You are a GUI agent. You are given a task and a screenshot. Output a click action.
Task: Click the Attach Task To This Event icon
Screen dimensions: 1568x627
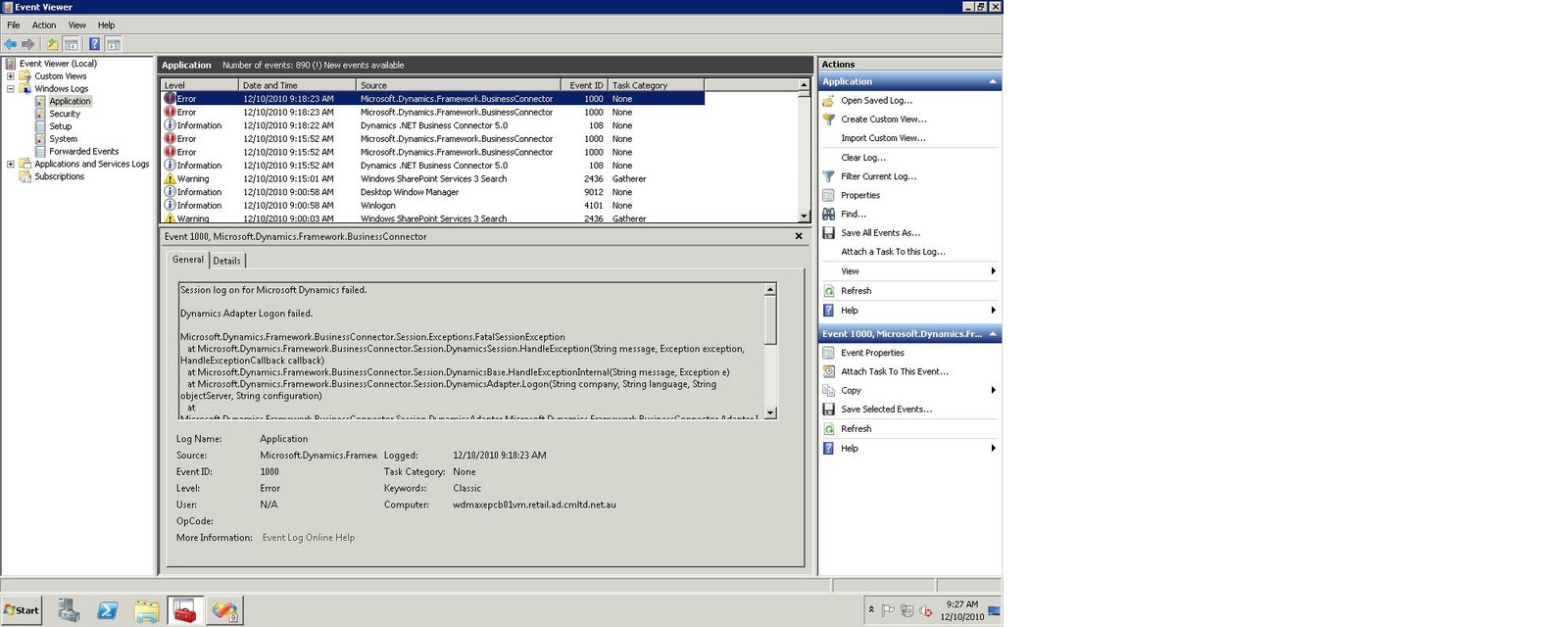tap(828, 372)
